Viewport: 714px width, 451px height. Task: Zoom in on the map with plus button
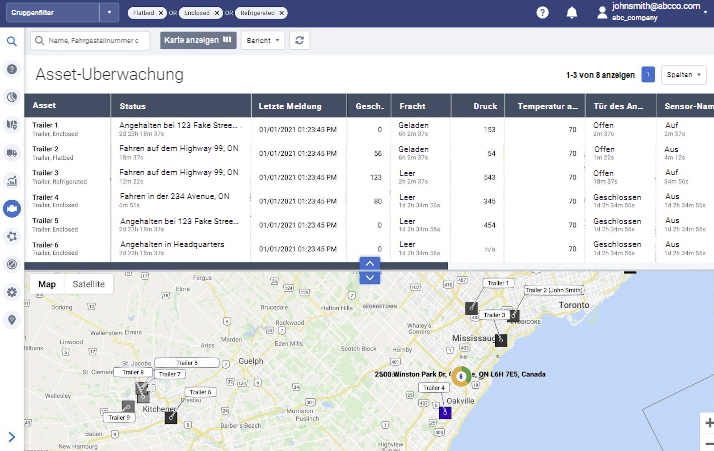[x=708, y=423]
